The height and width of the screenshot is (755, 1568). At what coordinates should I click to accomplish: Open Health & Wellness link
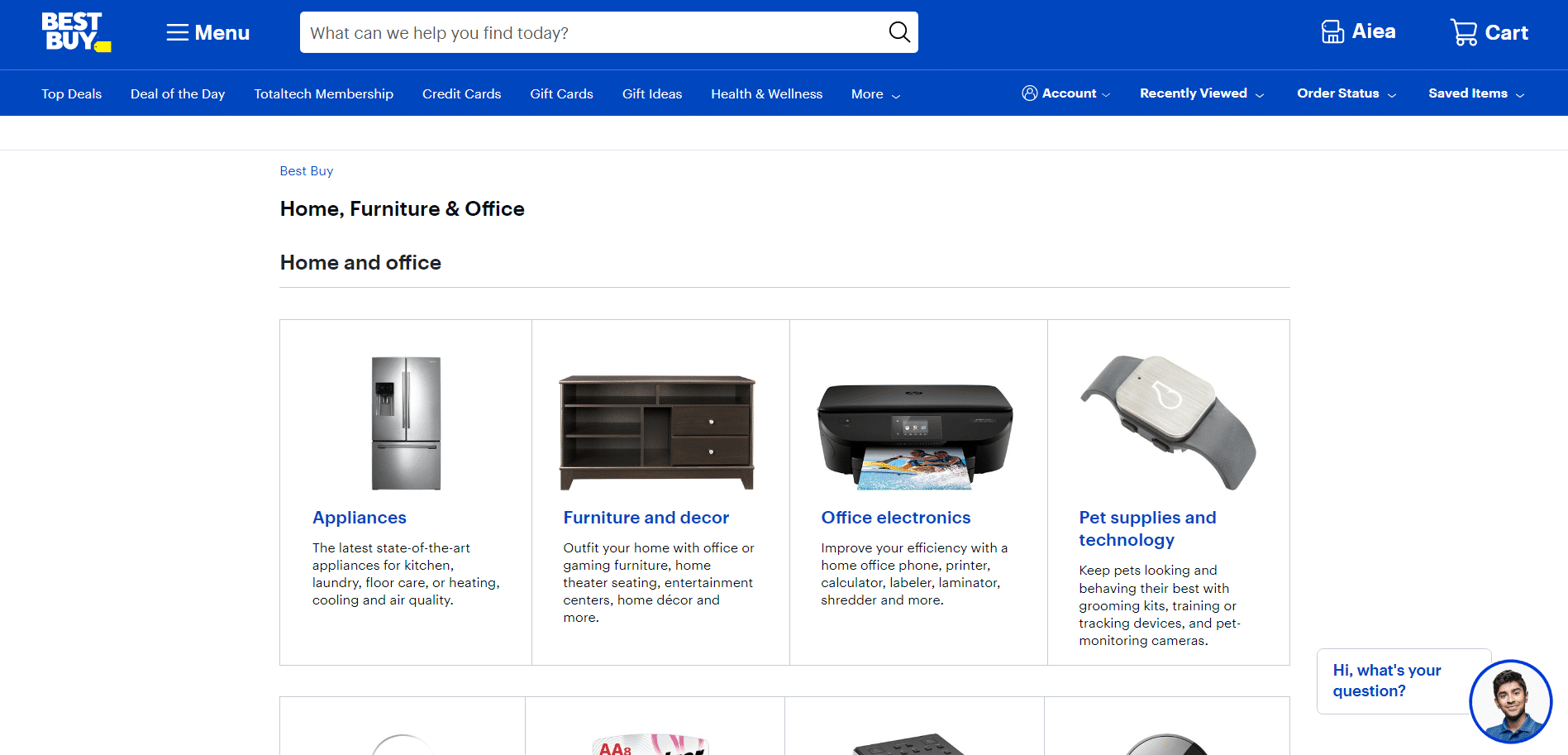(x=767, y=93)
